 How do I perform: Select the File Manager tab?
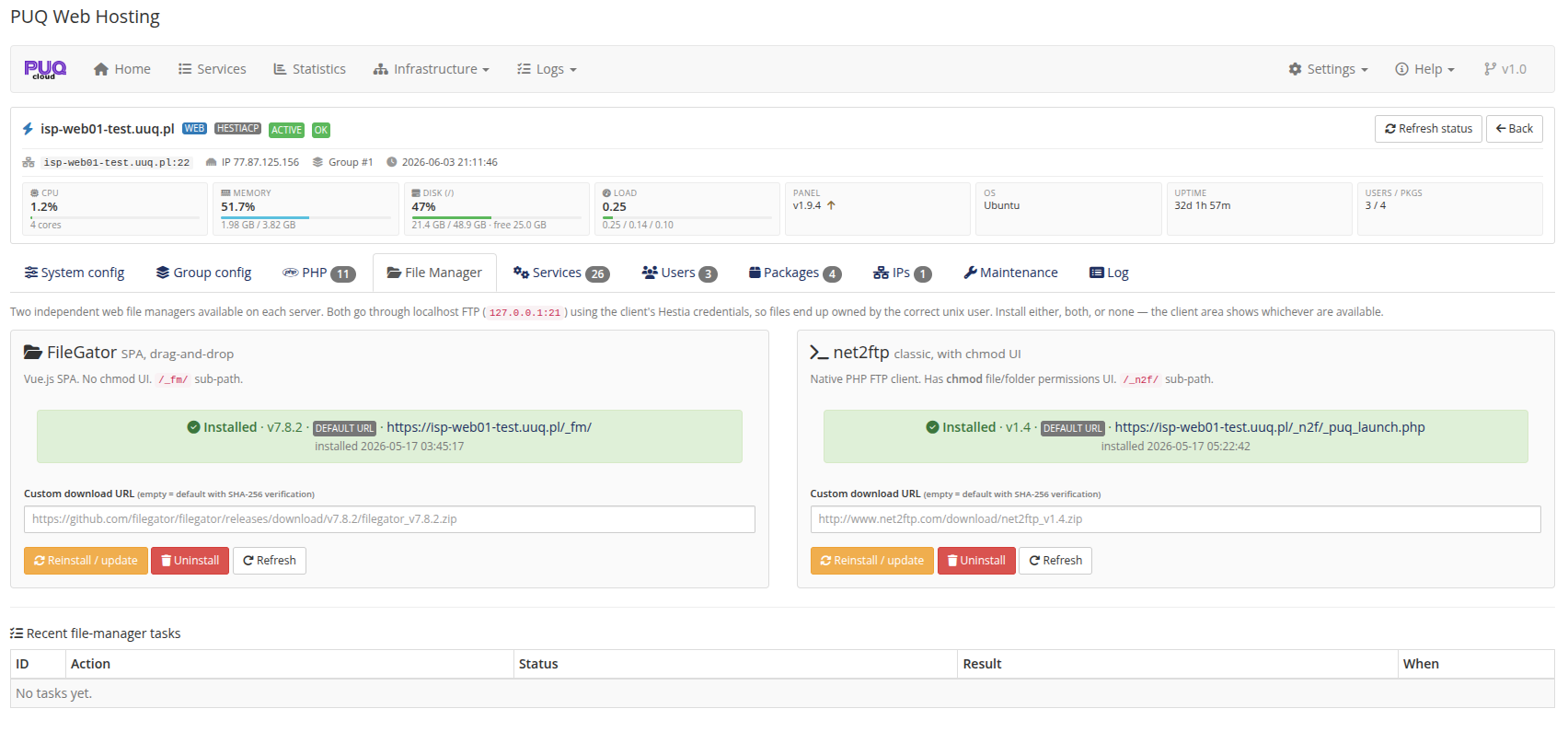[434, 273]
